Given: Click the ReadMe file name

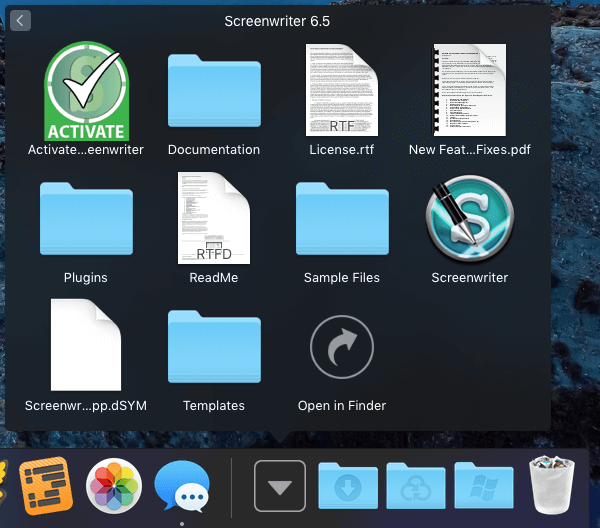Looking at the screenshot, I should (214, 277).
